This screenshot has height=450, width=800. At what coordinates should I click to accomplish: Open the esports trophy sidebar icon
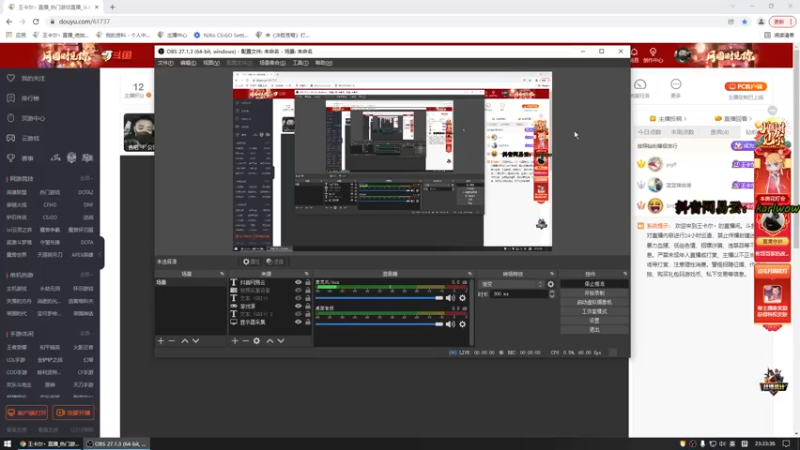[11, 158]
